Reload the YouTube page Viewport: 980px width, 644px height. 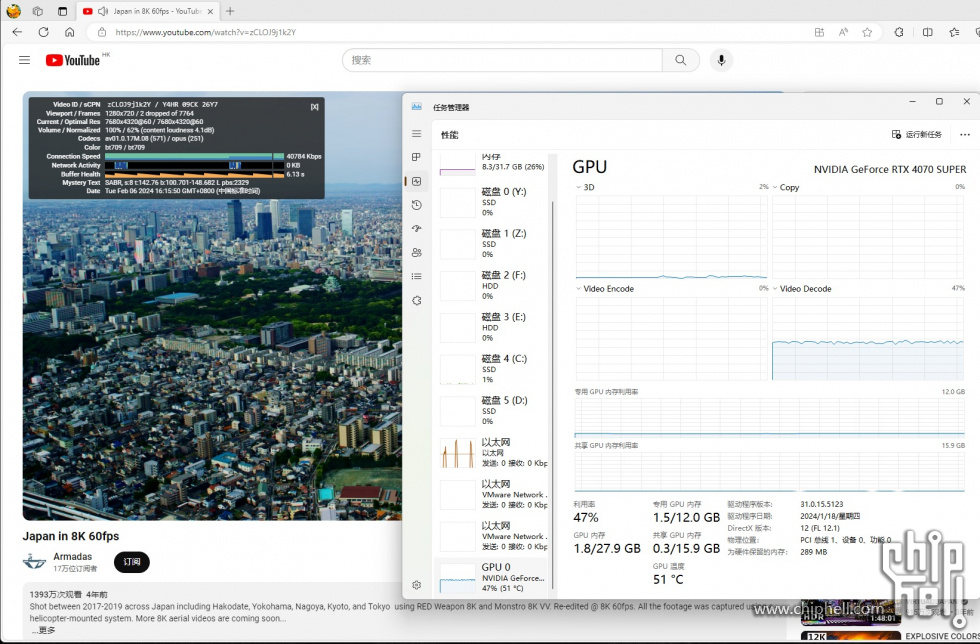coord(43,32)
